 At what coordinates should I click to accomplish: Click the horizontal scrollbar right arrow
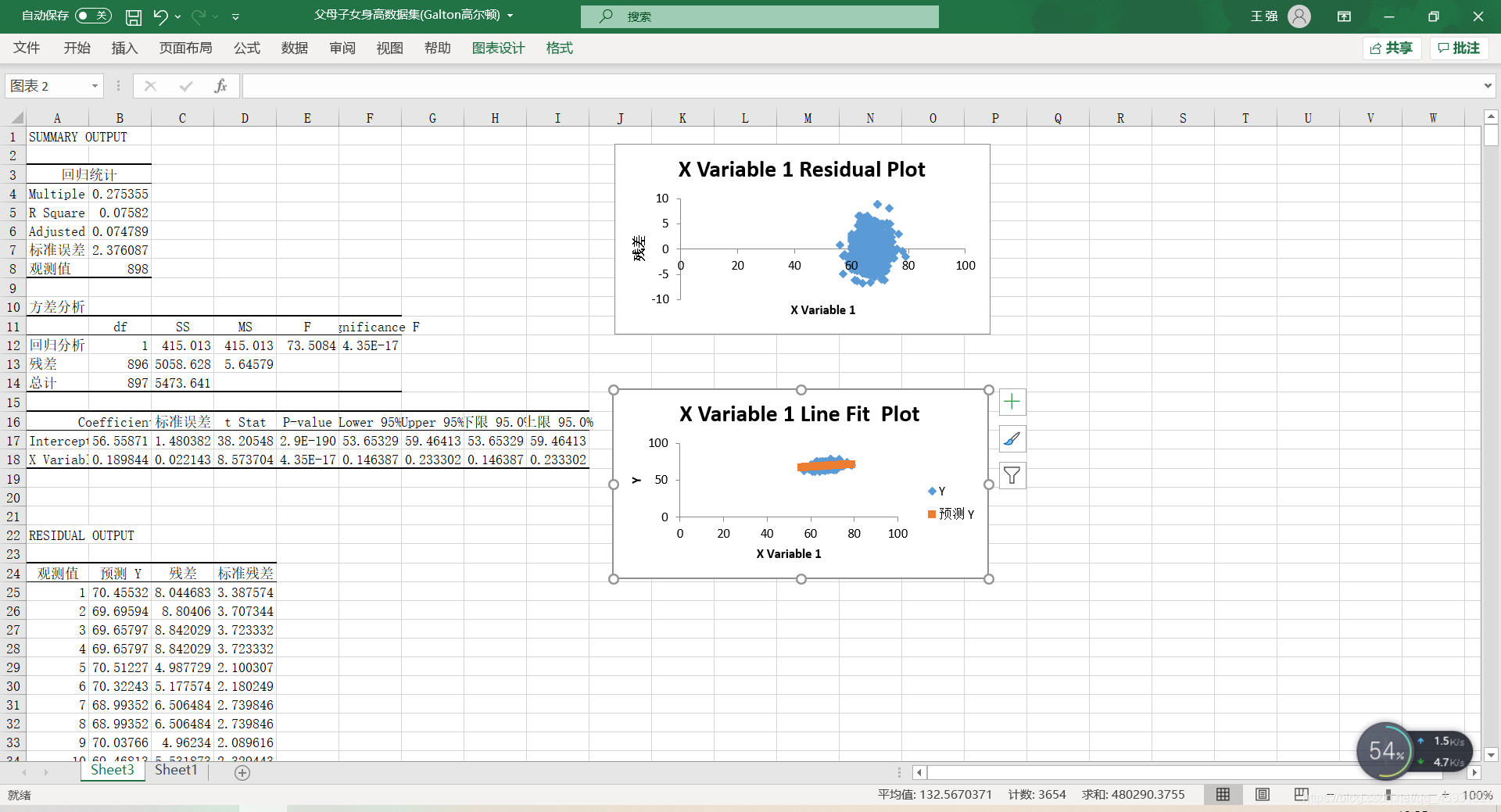(1474, 772)
